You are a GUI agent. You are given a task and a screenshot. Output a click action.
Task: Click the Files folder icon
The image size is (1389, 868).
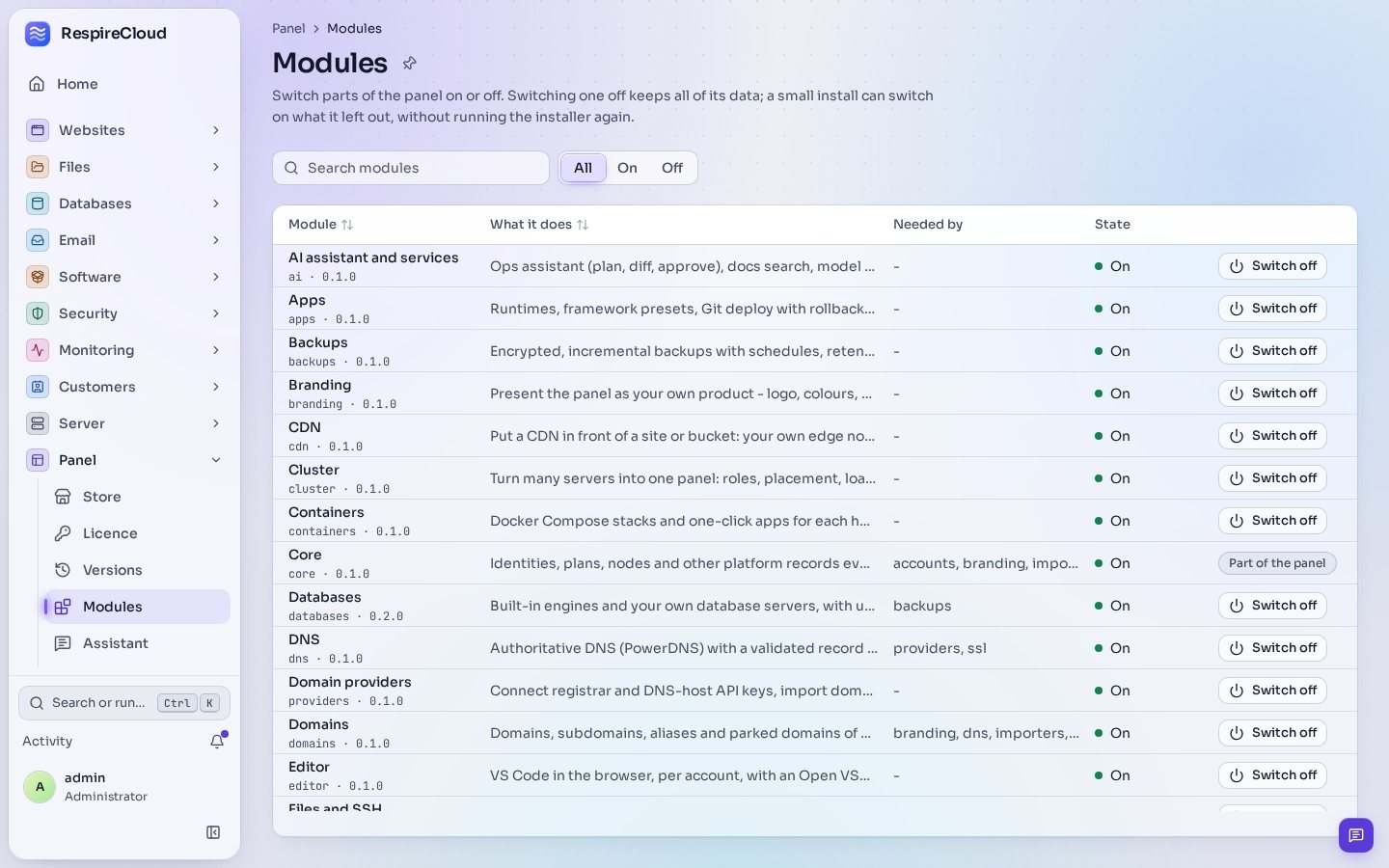[x=38, y=167]
